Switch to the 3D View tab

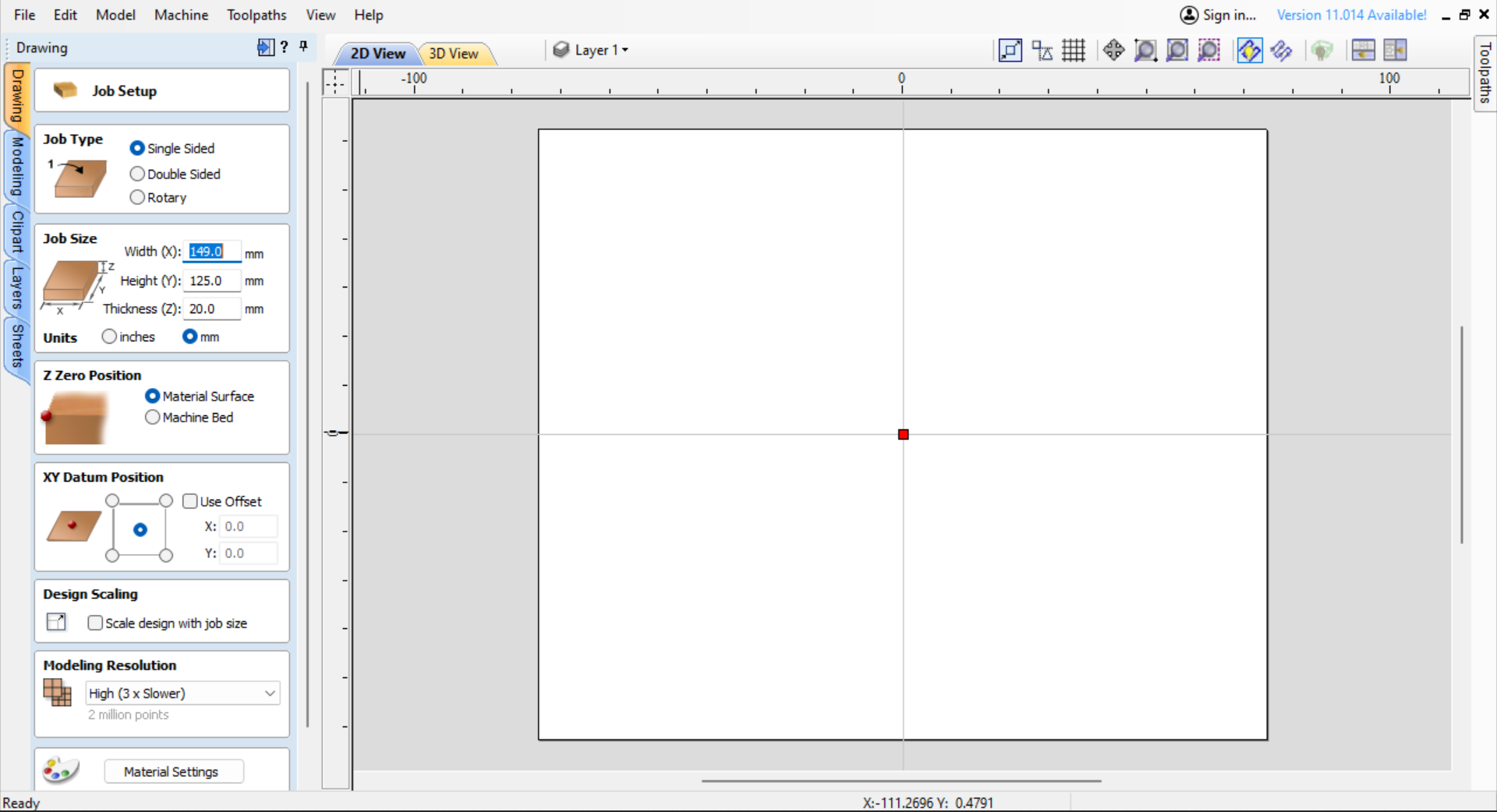point(453,53)
